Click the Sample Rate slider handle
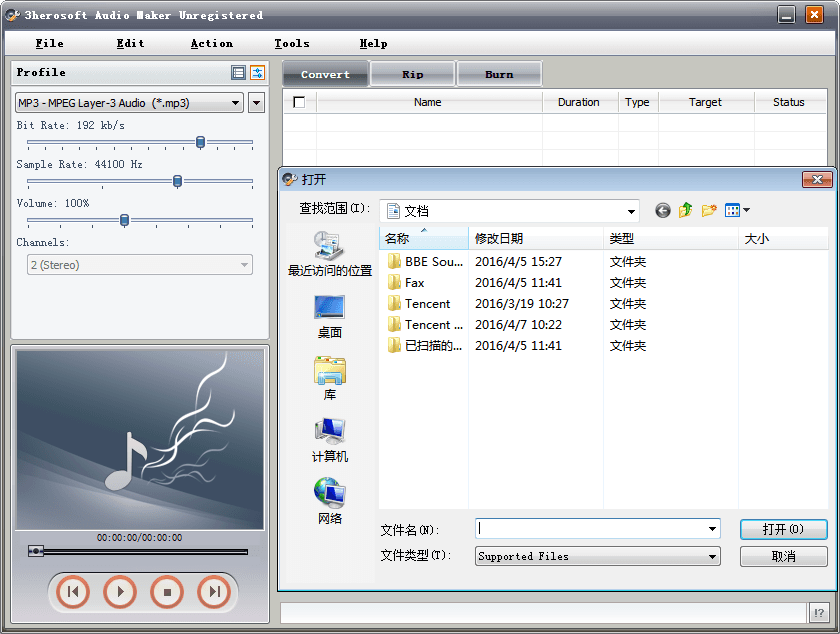The width and height of the screenshot is (840, 634). pyautogui.click(x=177, y=181)
